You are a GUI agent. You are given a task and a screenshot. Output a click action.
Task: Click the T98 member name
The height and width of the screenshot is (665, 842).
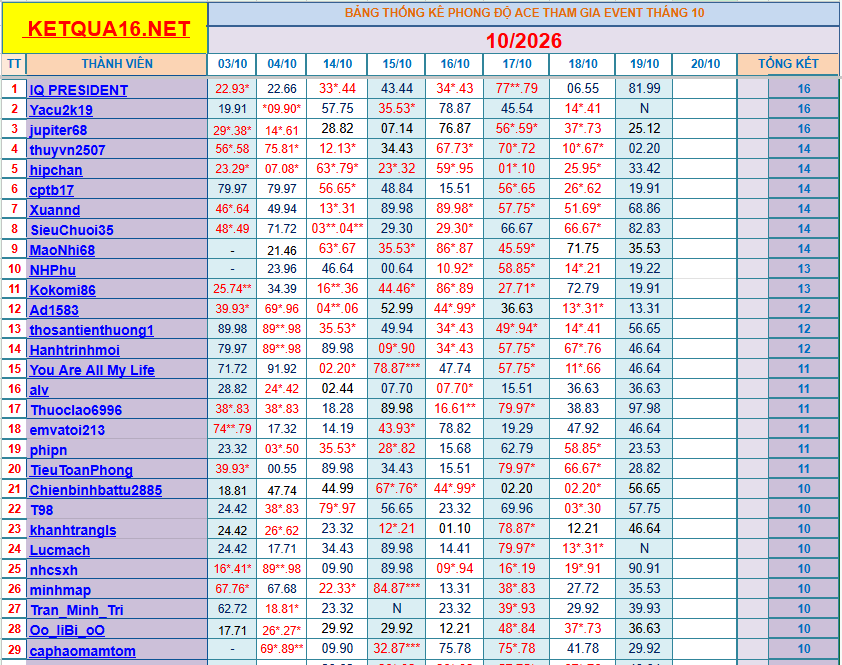coord(41,510)
